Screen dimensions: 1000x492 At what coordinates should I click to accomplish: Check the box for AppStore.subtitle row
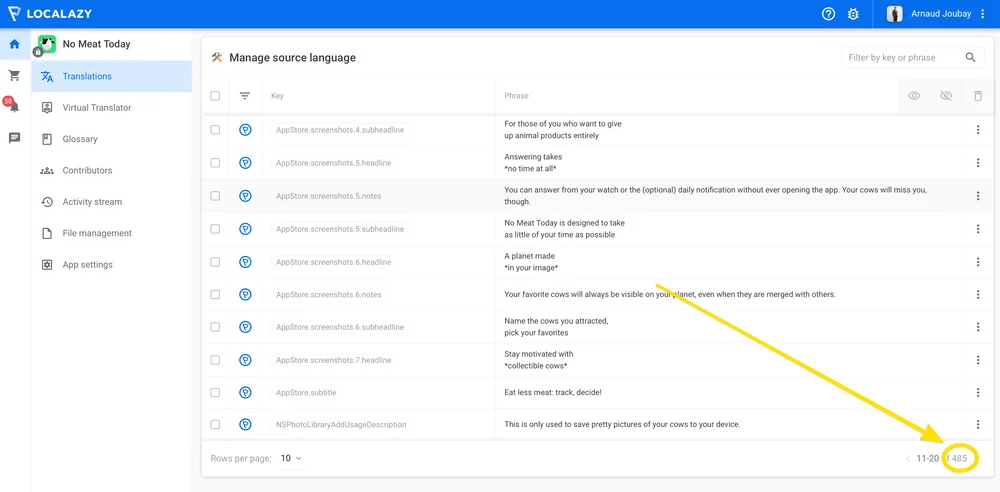click(215, 392)
